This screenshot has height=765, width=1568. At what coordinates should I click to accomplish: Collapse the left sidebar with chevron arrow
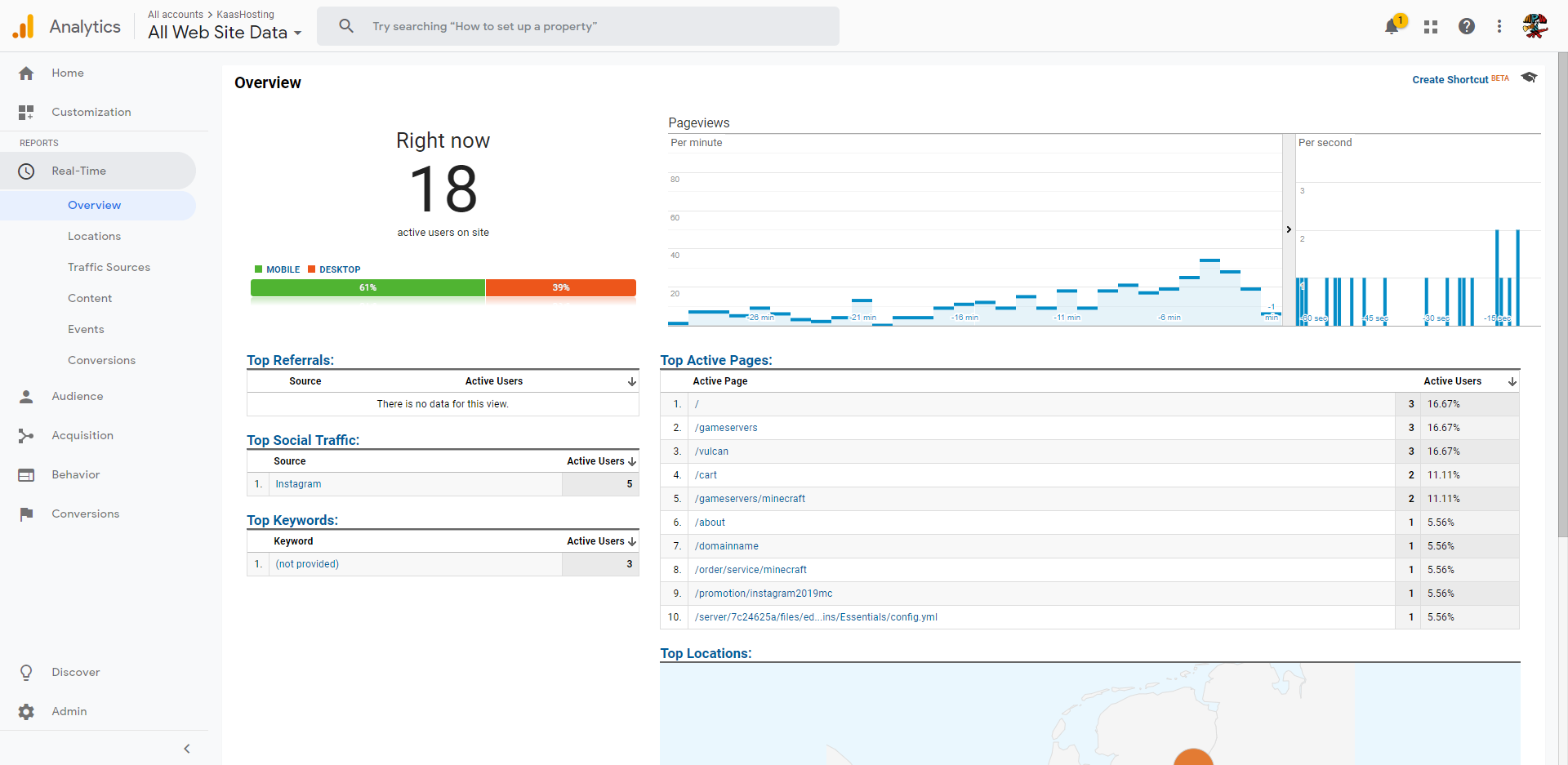[187, 749]
